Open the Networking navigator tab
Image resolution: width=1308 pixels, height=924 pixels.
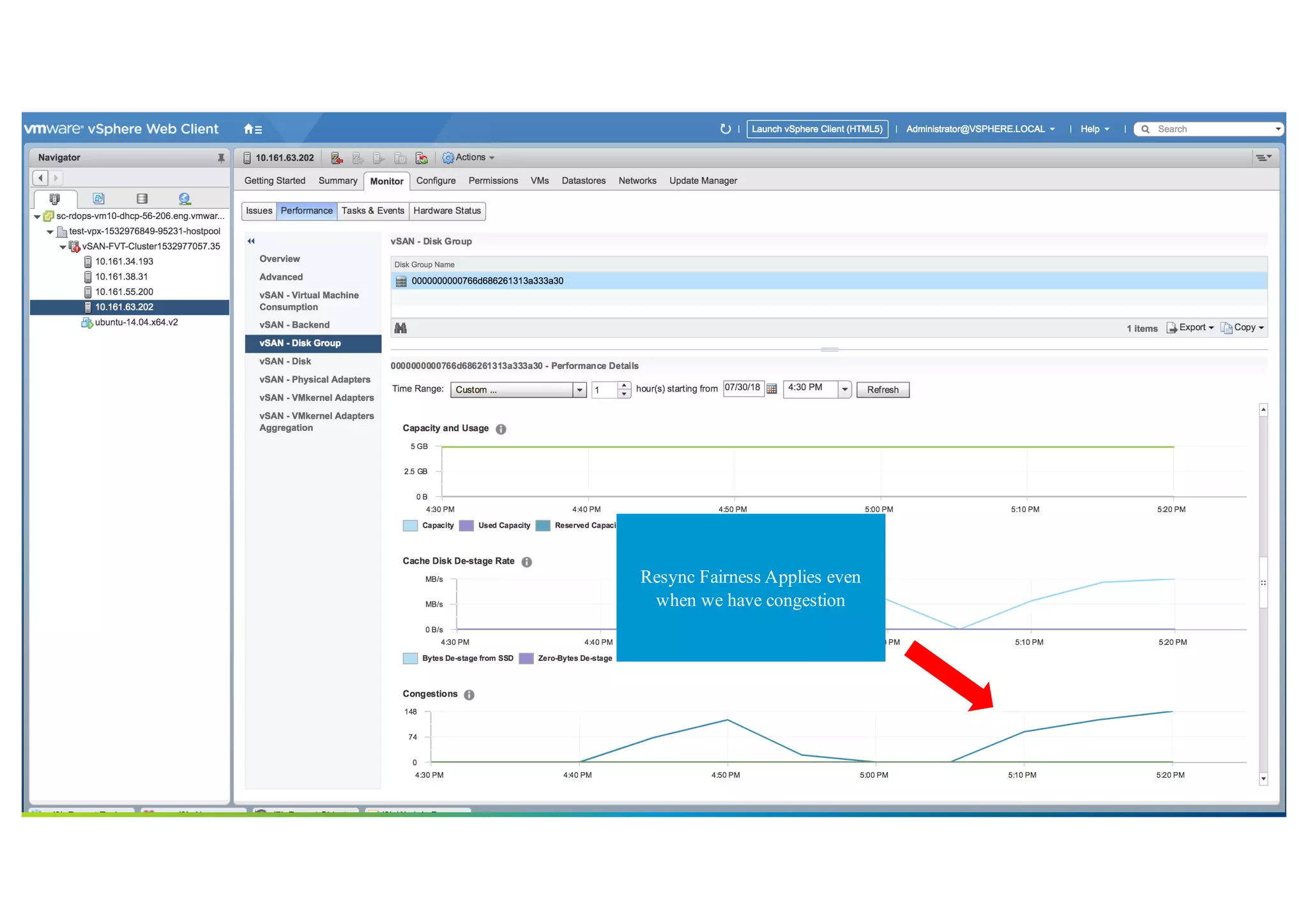click(185, 199)
